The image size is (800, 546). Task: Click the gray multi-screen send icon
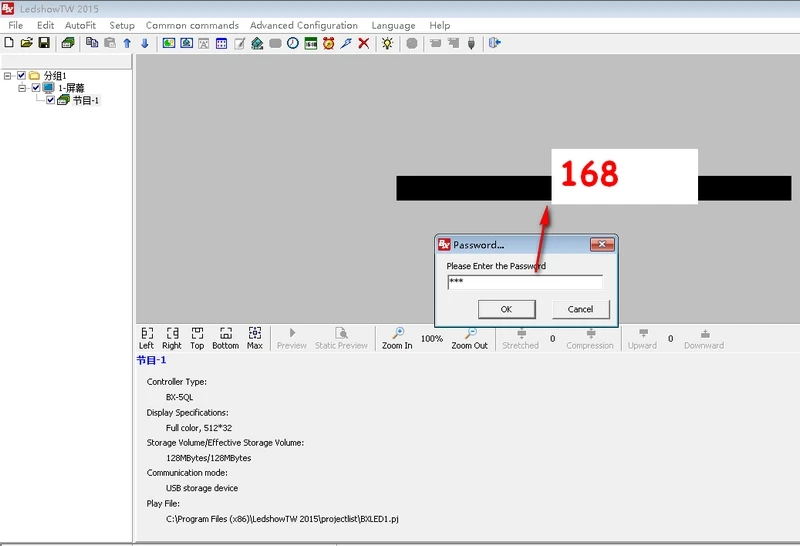[454, 43]
